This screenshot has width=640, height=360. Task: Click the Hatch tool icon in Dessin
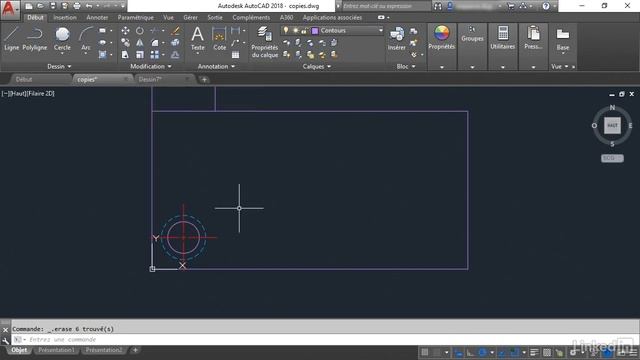102,54
